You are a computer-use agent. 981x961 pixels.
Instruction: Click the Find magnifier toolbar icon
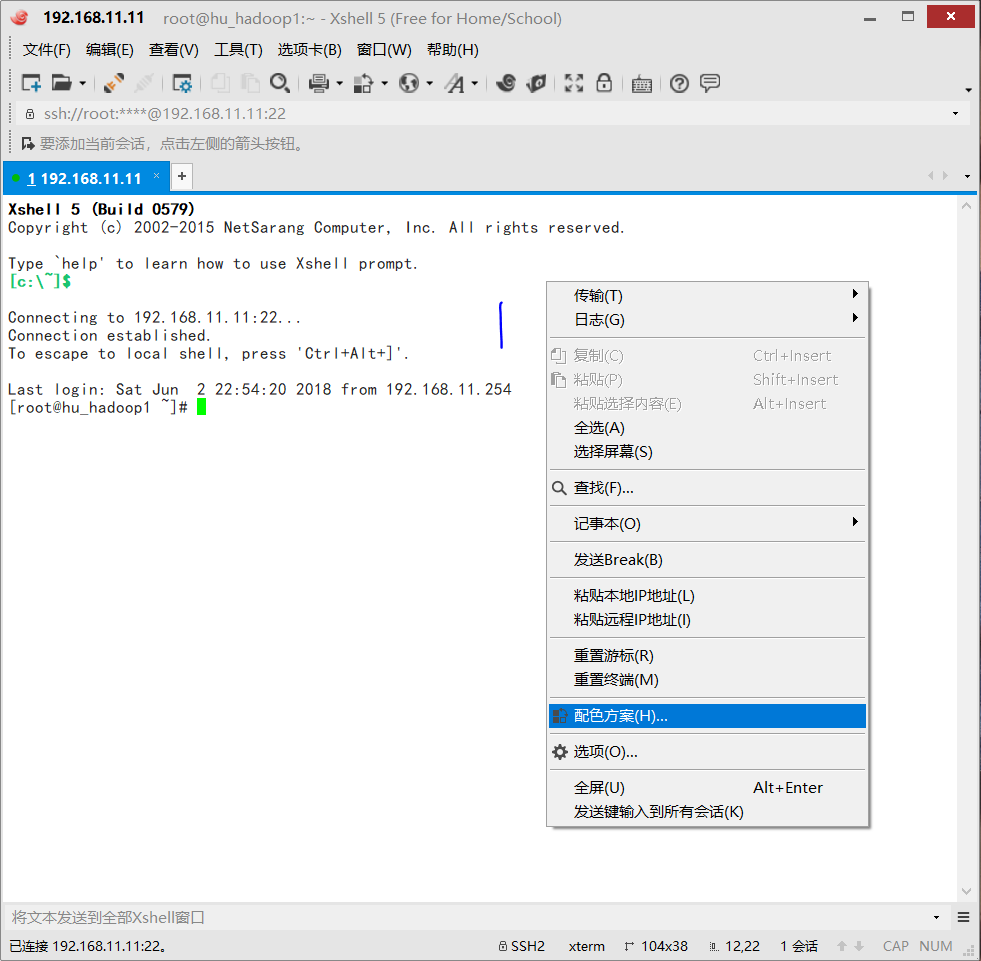[280, 83]
